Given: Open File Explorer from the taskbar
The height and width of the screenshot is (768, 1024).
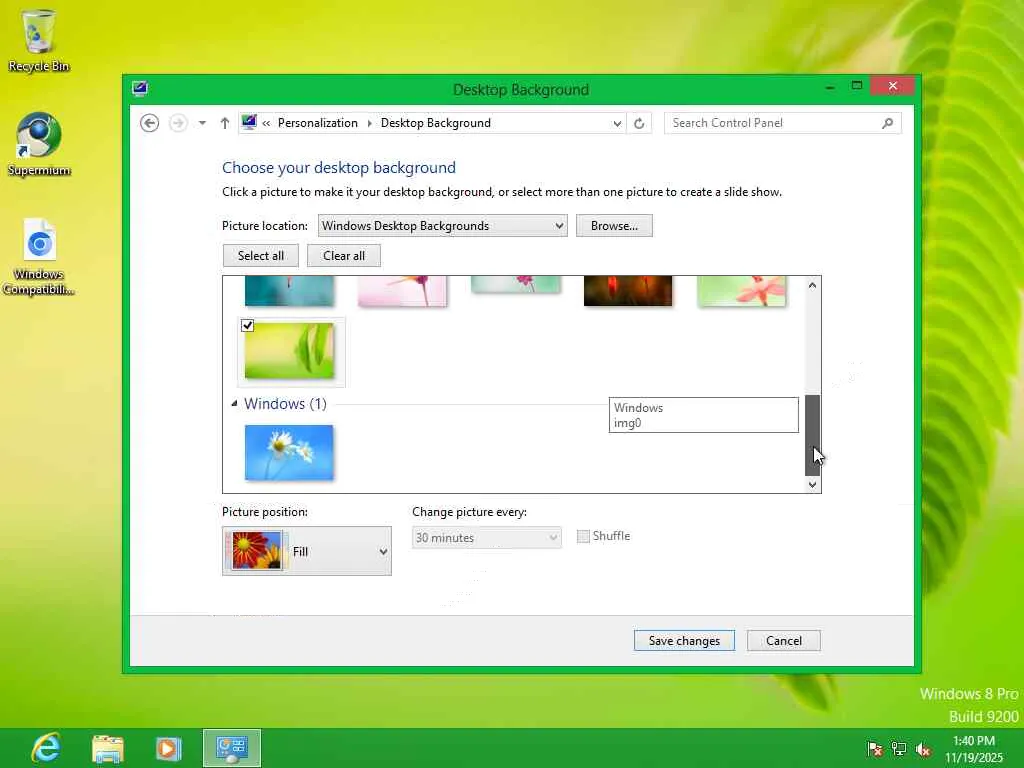Looking at the screenshot, I should click(108, 748).
